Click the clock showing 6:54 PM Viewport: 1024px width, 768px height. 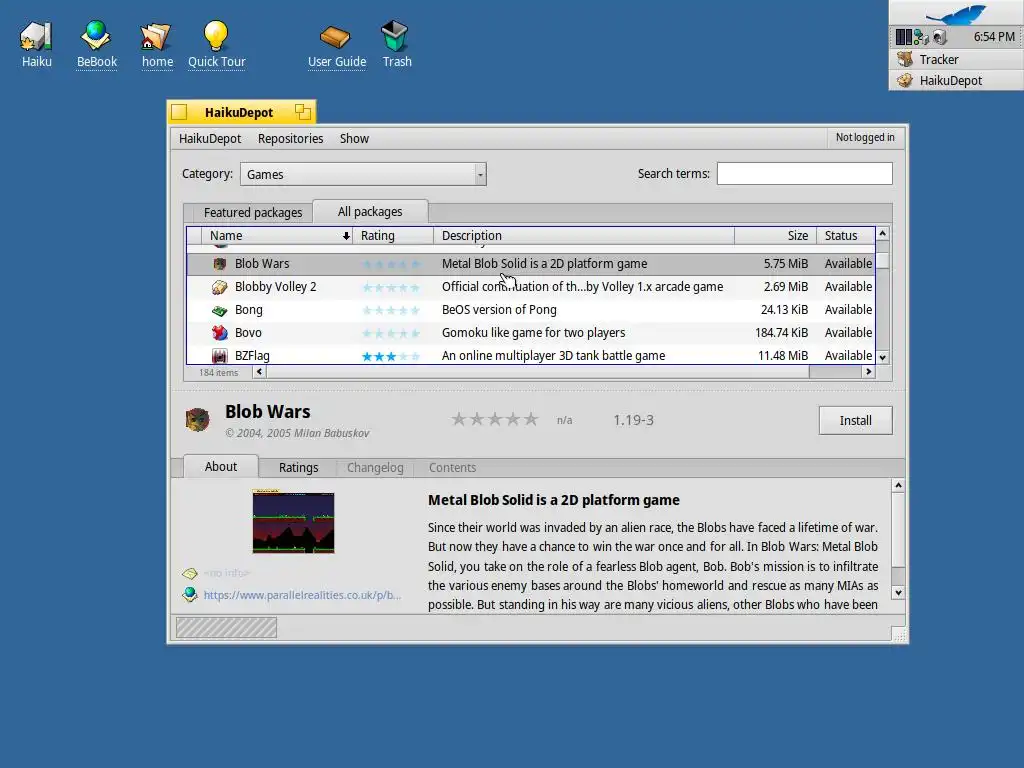994,37
